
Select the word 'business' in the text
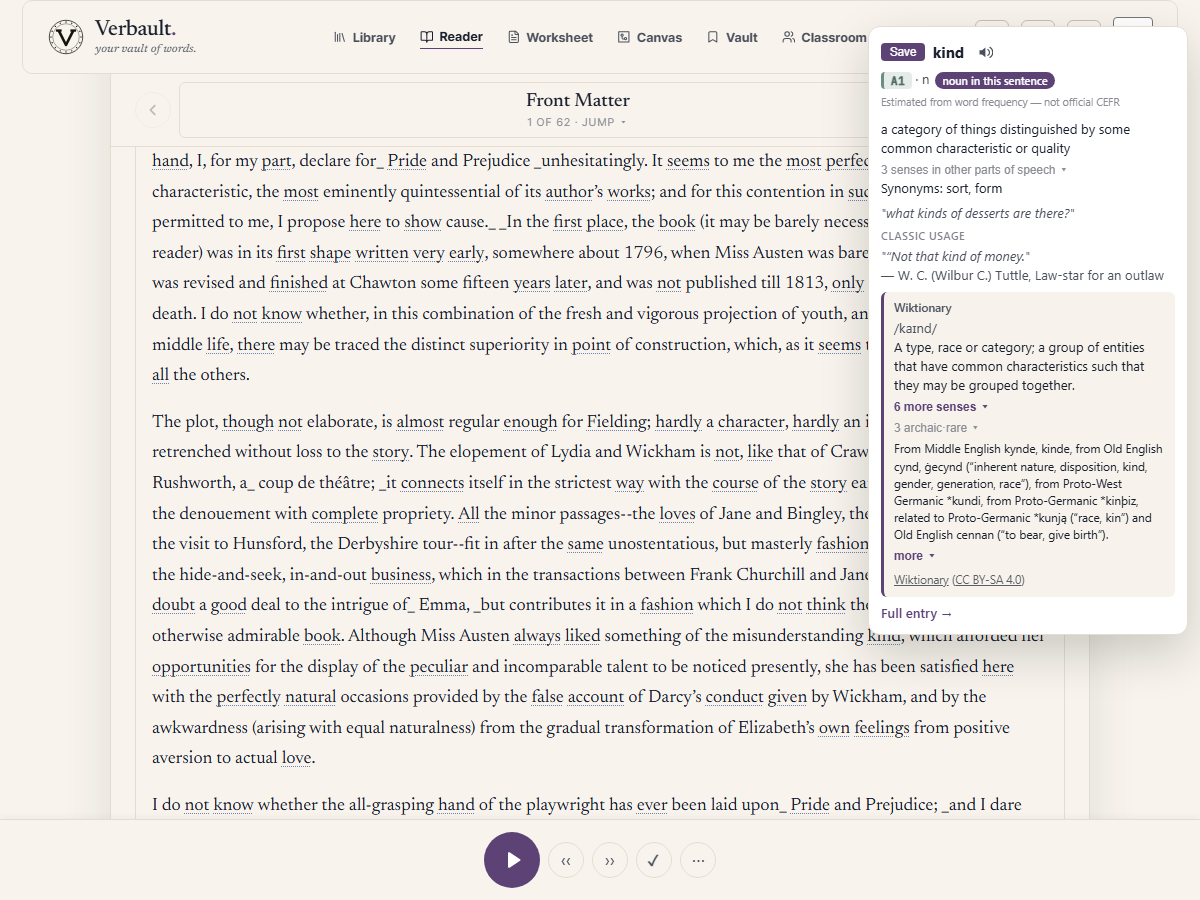(401, 575)
